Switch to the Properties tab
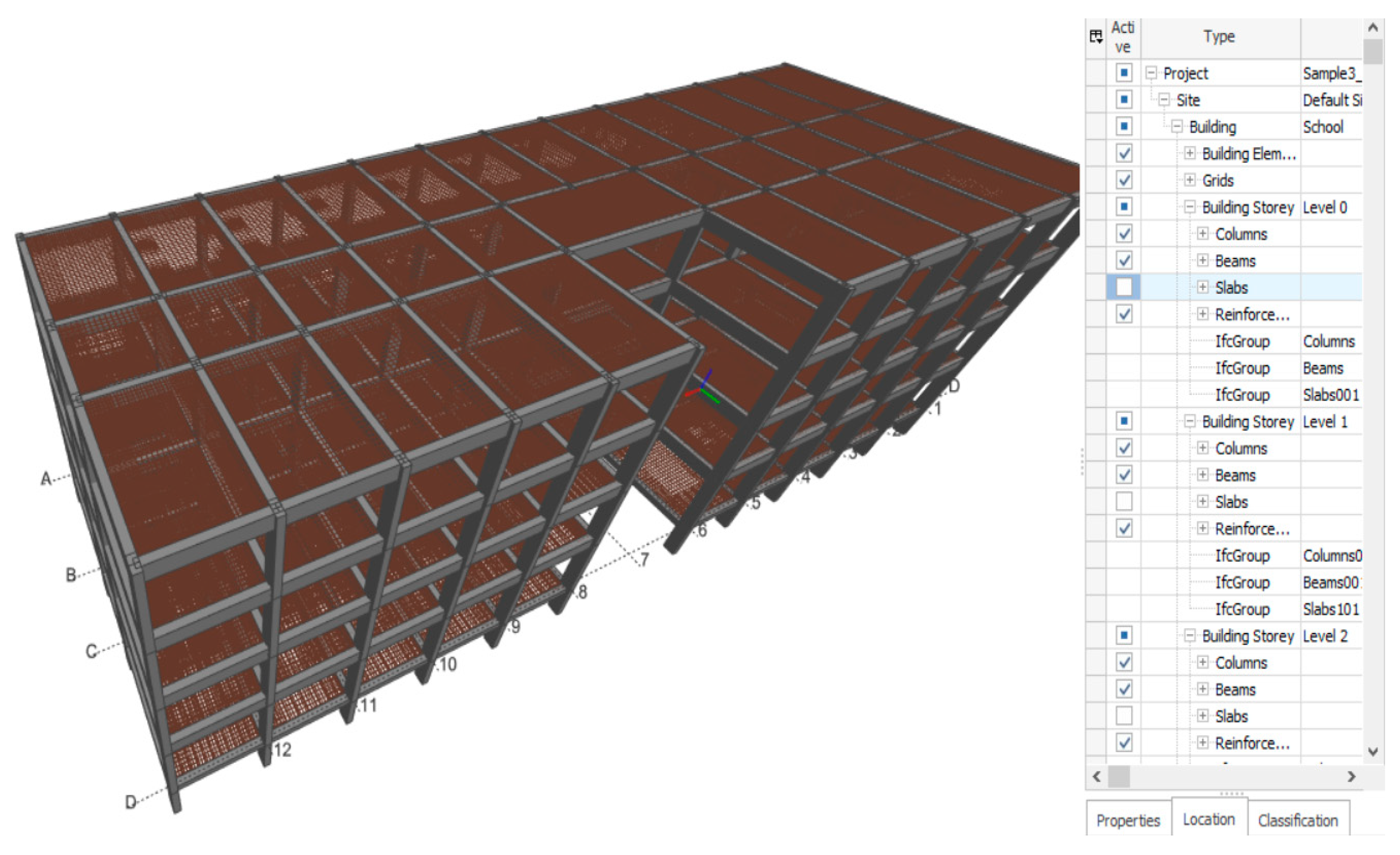Viewport: 1400px width, 855px height. tap(1128, 820)
